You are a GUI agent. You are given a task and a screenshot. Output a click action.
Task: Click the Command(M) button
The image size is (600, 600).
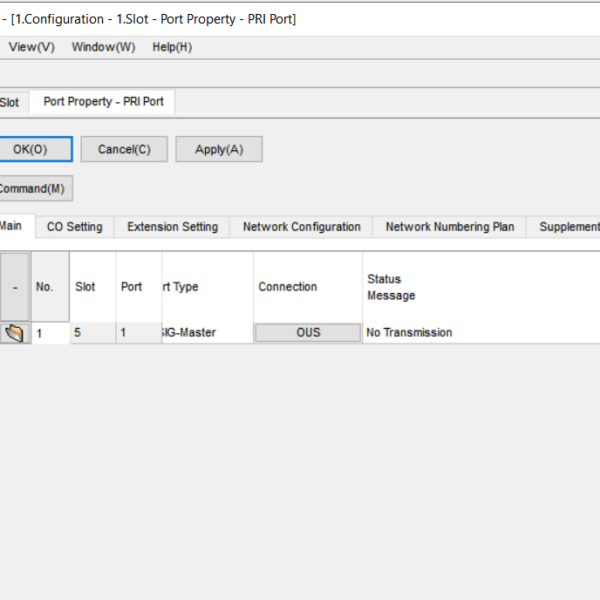(31, 188)
